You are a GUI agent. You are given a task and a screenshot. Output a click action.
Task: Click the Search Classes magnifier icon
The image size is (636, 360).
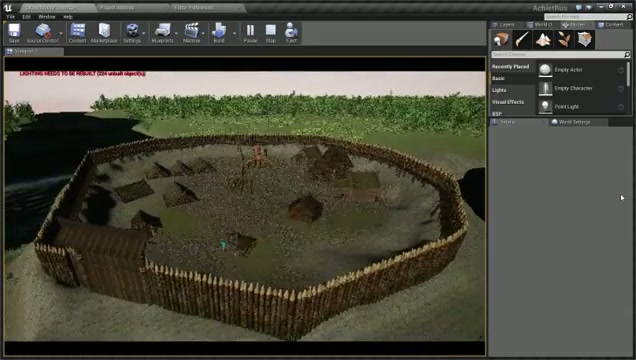627,54
